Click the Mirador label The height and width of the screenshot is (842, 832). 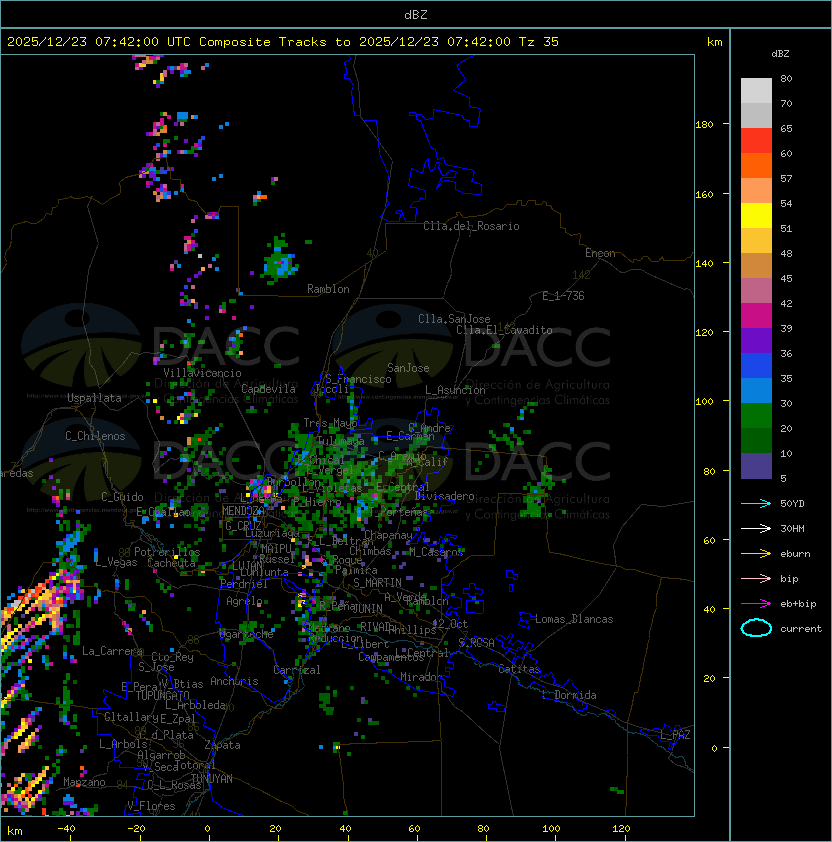tap(421, 677)
